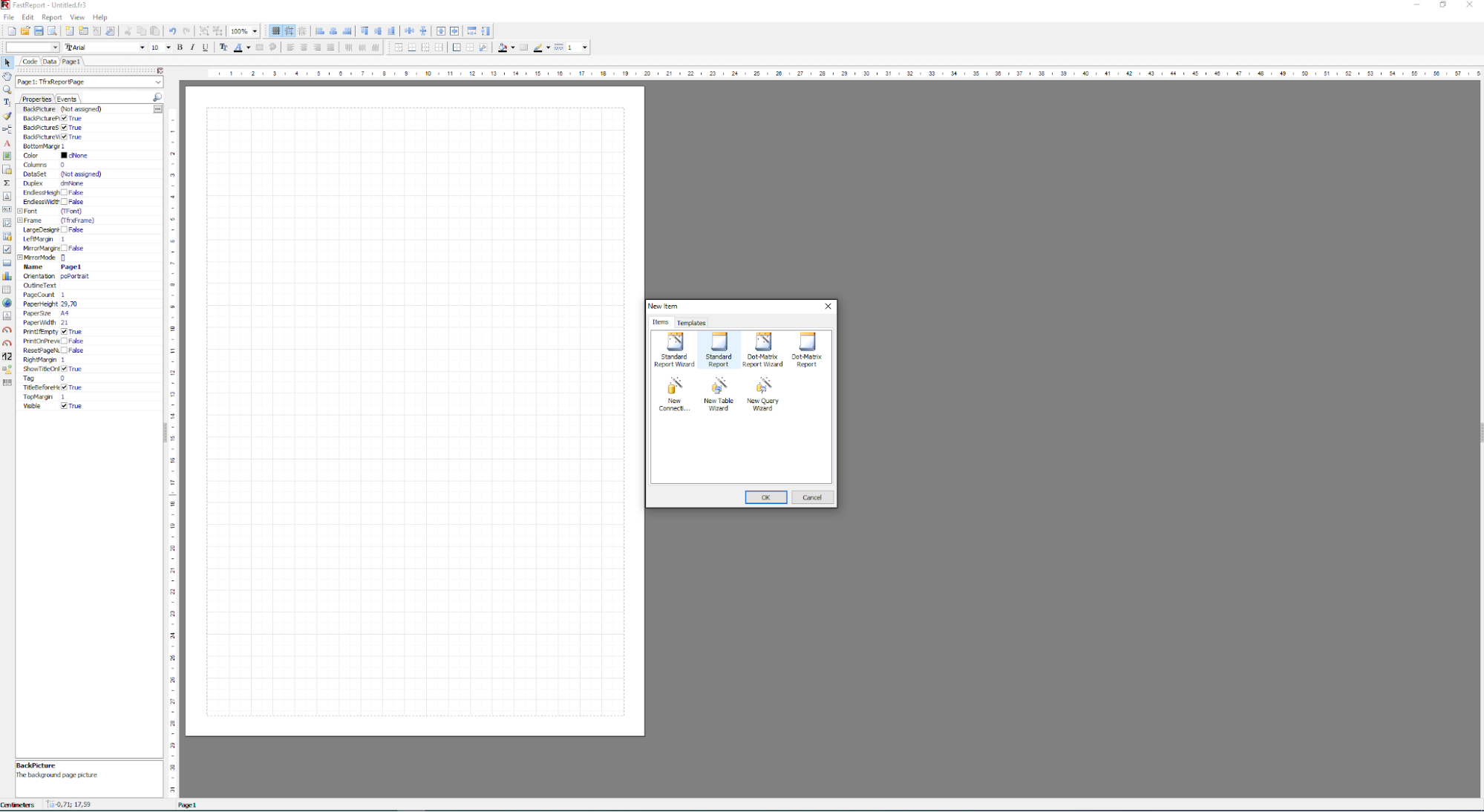Toggle the PrintIfEmpty checkbox

64,331
